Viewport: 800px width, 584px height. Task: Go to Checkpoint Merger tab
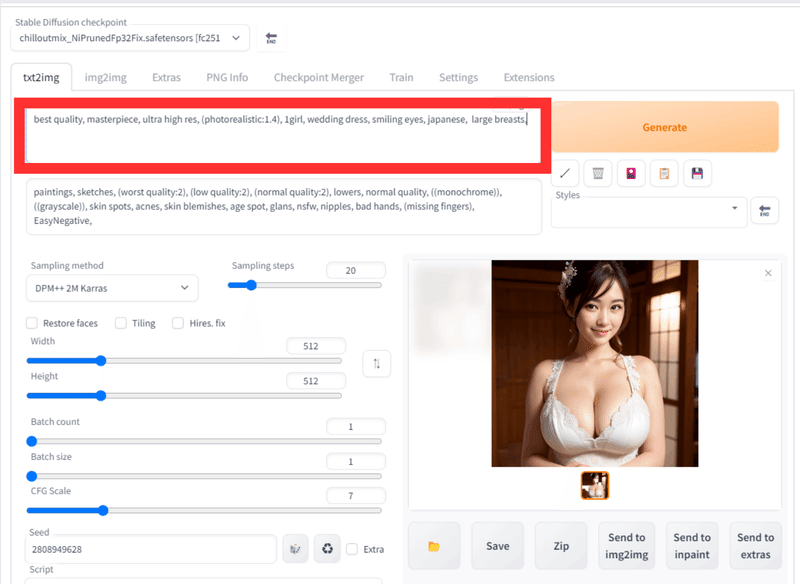coord(319,78)
